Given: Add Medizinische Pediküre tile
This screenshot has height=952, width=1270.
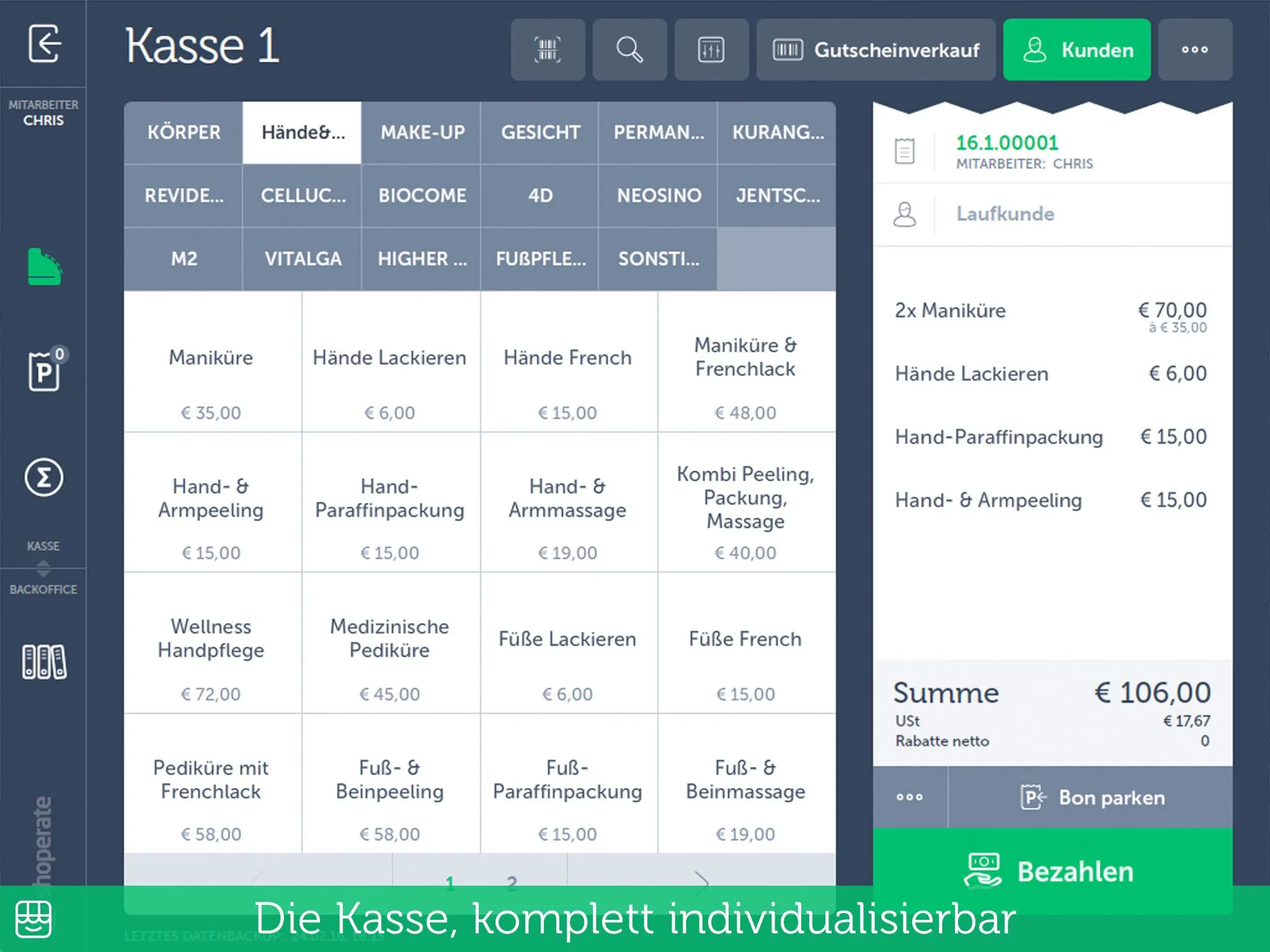Looking at the screenshot, I should [391, 643].
